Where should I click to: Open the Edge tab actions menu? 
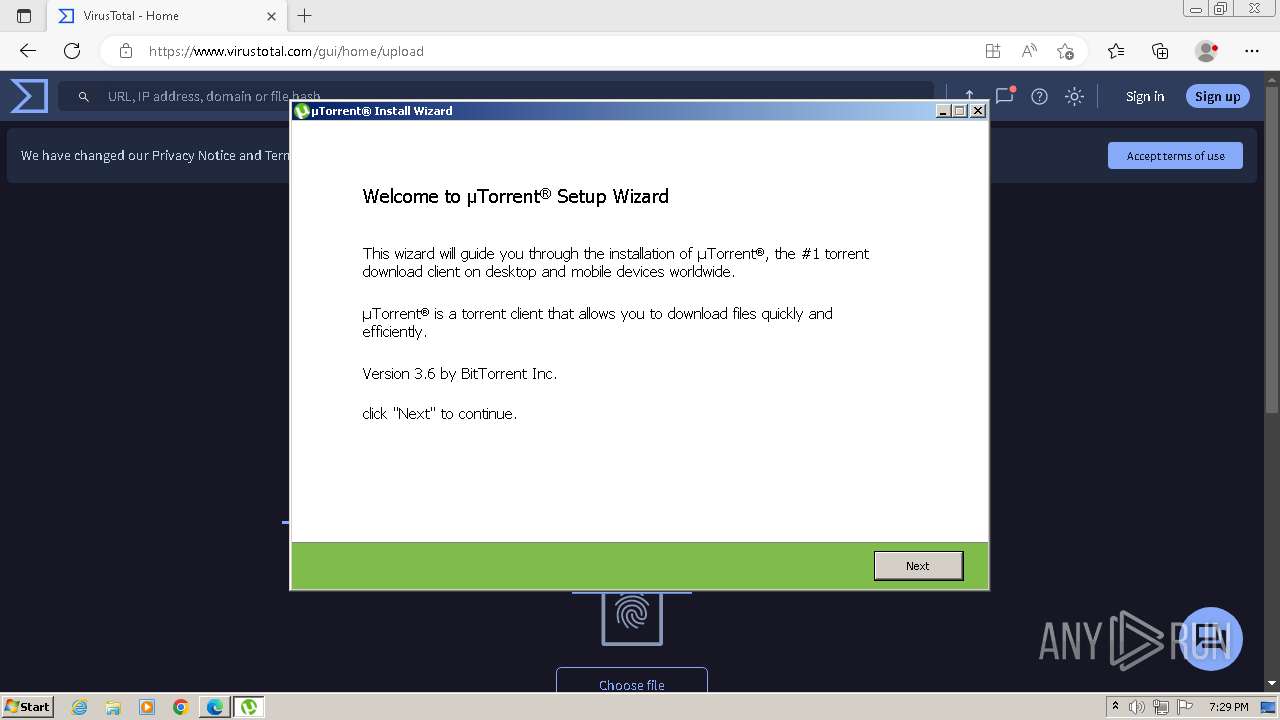24,16
